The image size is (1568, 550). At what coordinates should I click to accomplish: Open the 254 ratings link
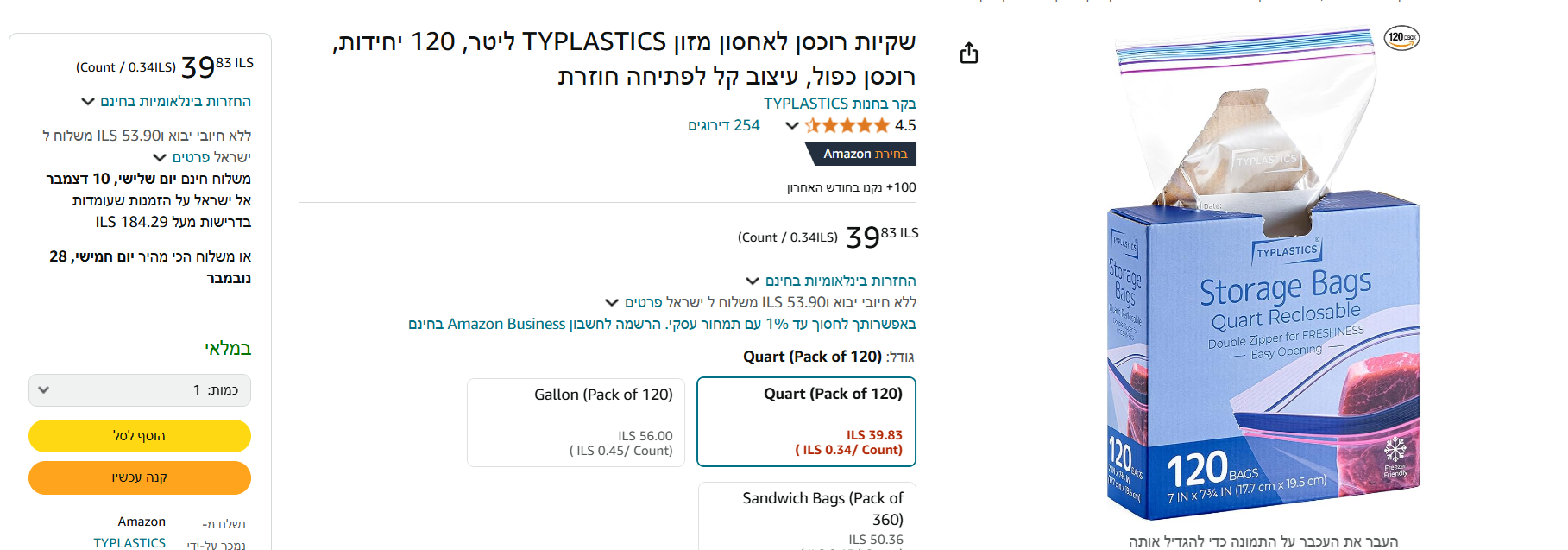pyautogui.click(x=723, y=126)
